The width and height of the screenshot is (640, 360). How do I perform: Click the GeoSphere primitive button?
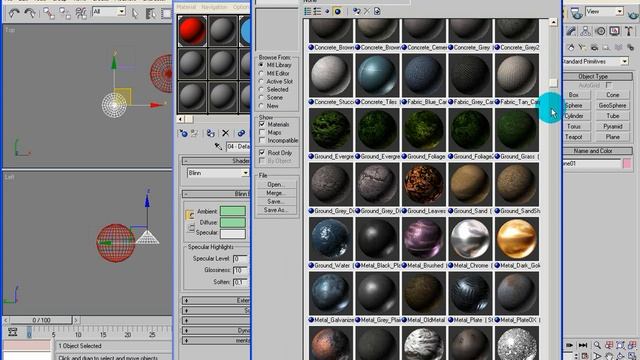tap(613, 105)
